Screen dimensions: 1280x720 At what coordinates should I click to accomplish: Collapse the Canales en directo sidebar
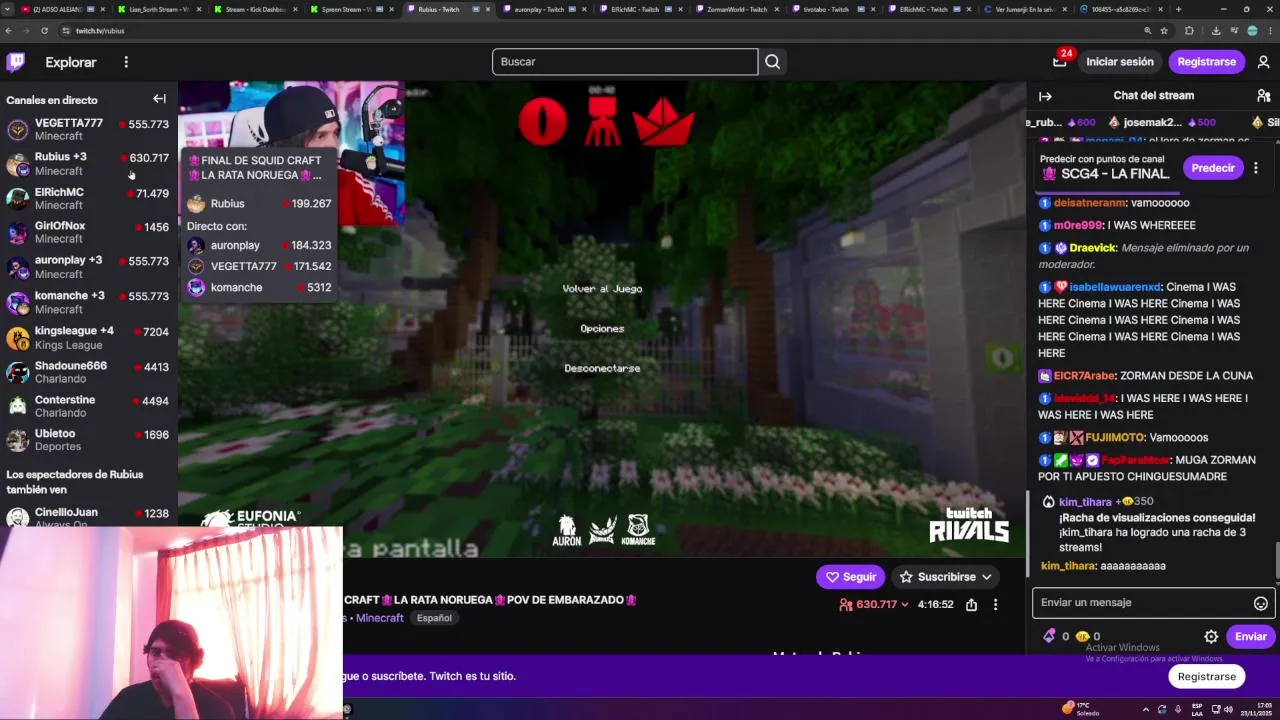coord(159,99)
